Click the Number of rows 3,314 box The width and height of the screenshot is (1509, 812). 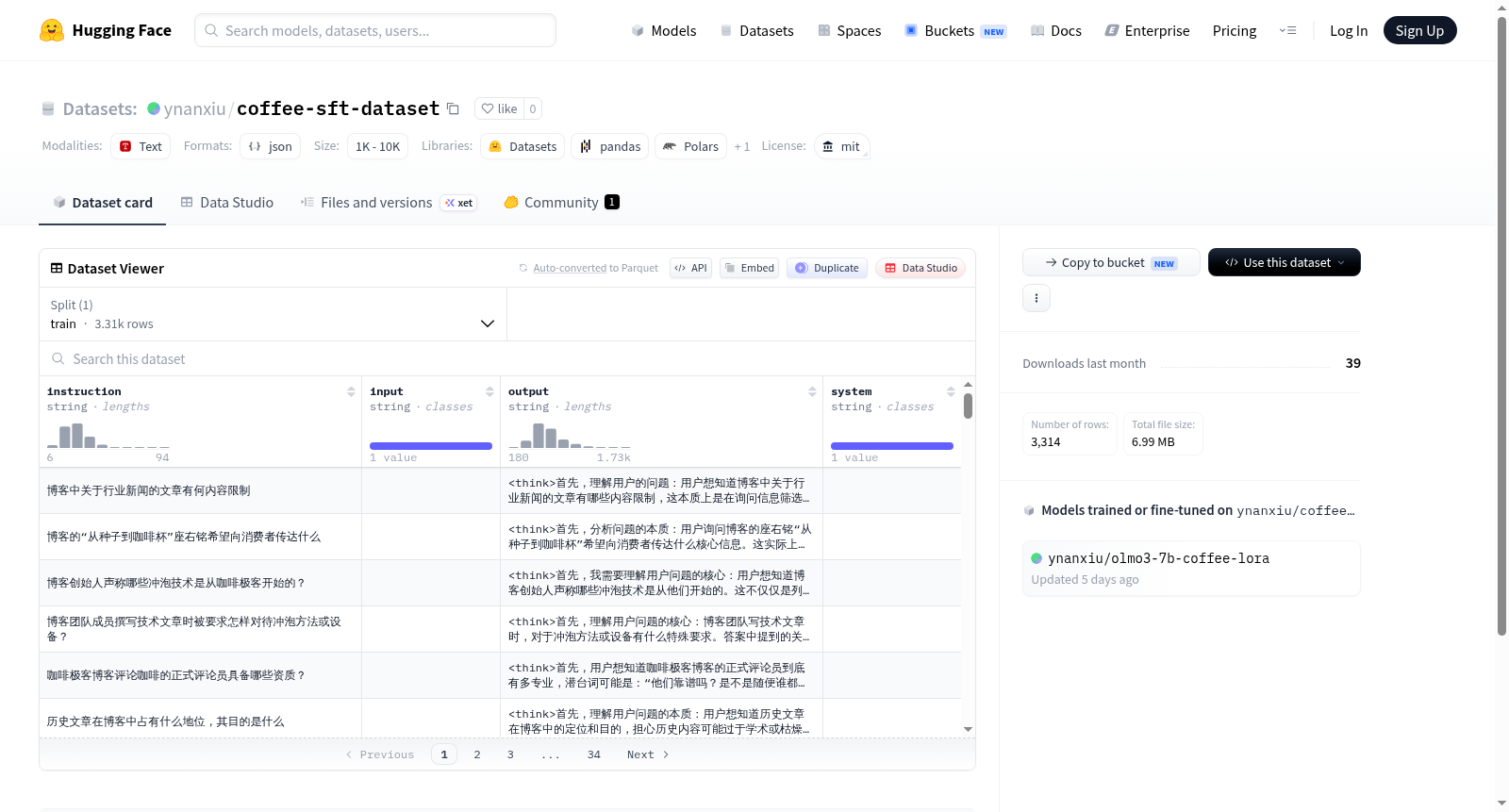(1070, 434)
